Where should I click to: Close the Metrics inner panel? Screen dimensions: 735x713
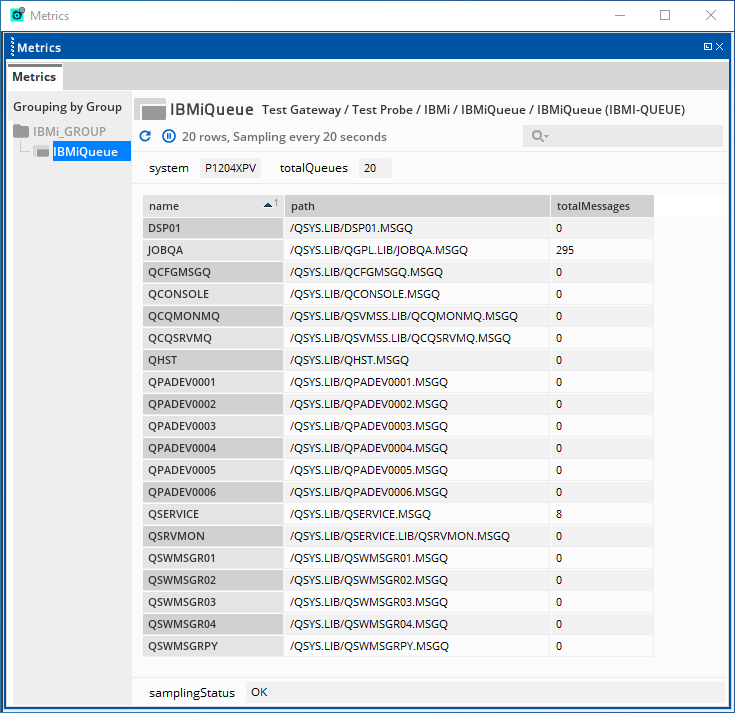722,47
